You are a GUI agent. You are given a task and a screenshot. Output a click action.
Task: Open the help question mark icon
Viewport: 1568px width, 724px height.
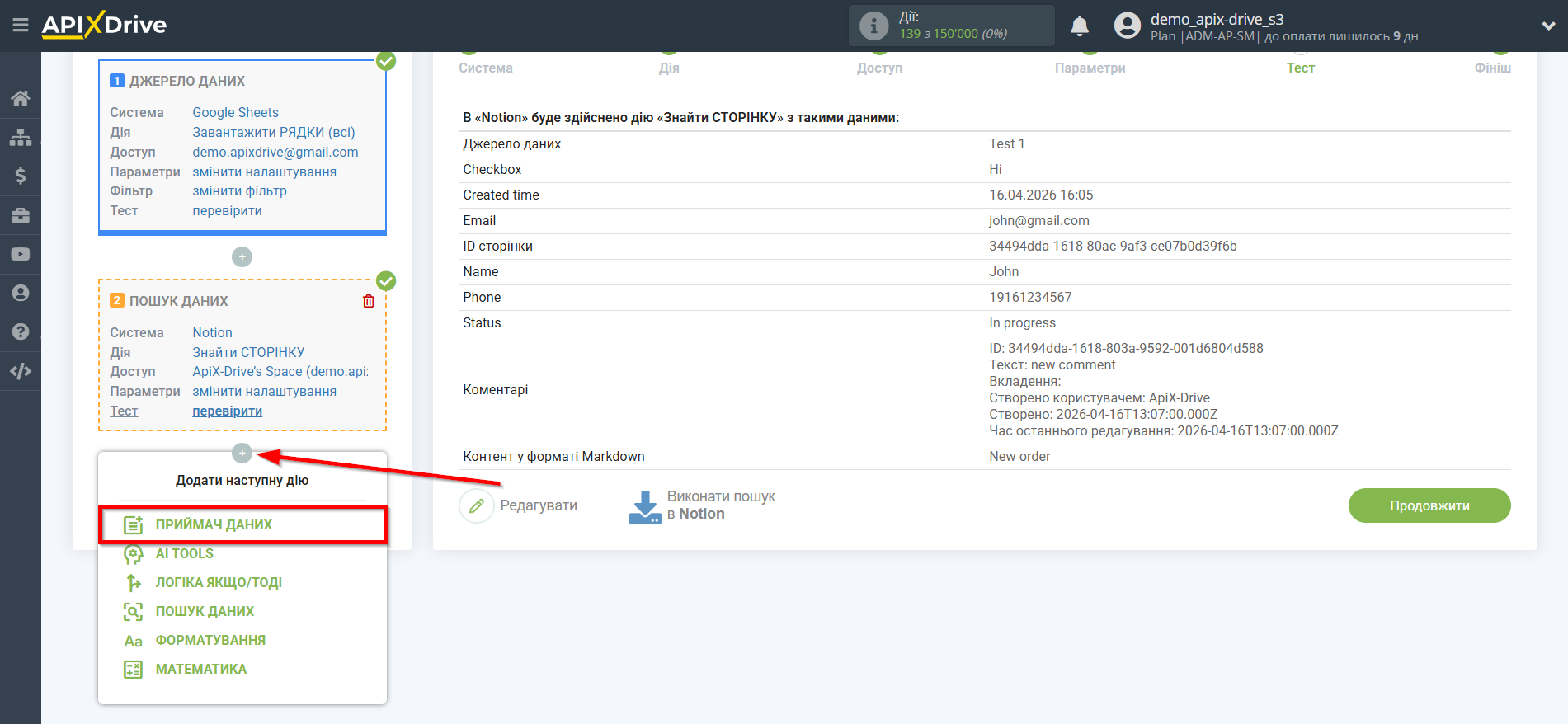tap(21, 331)
